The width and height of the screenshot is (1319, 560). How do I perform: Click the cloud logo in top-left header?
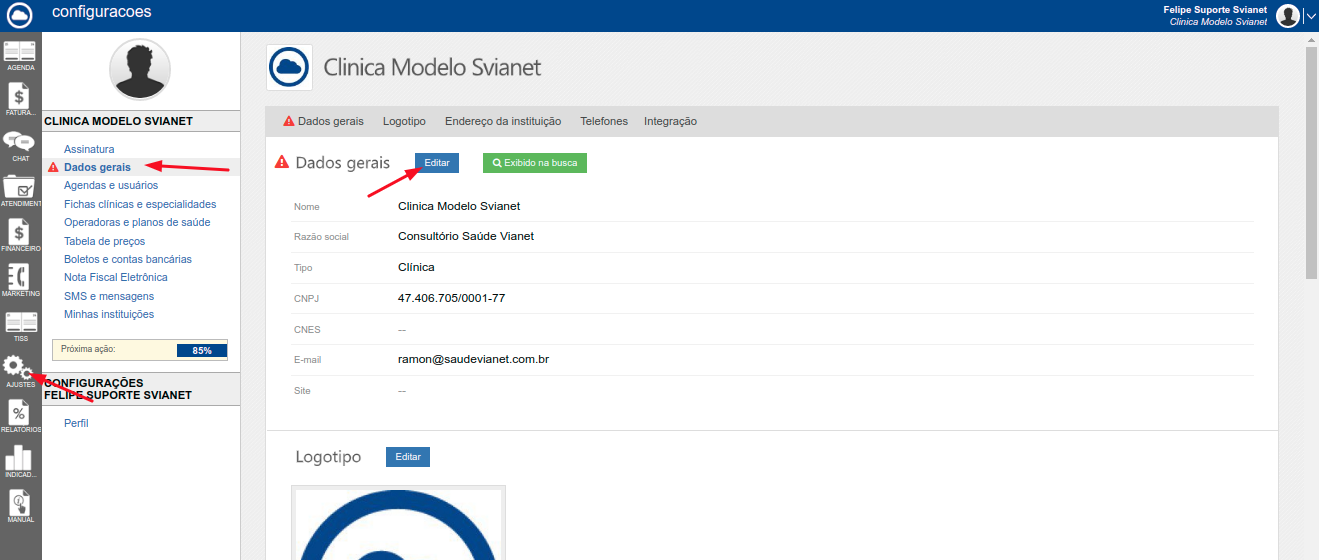point(20,14)
